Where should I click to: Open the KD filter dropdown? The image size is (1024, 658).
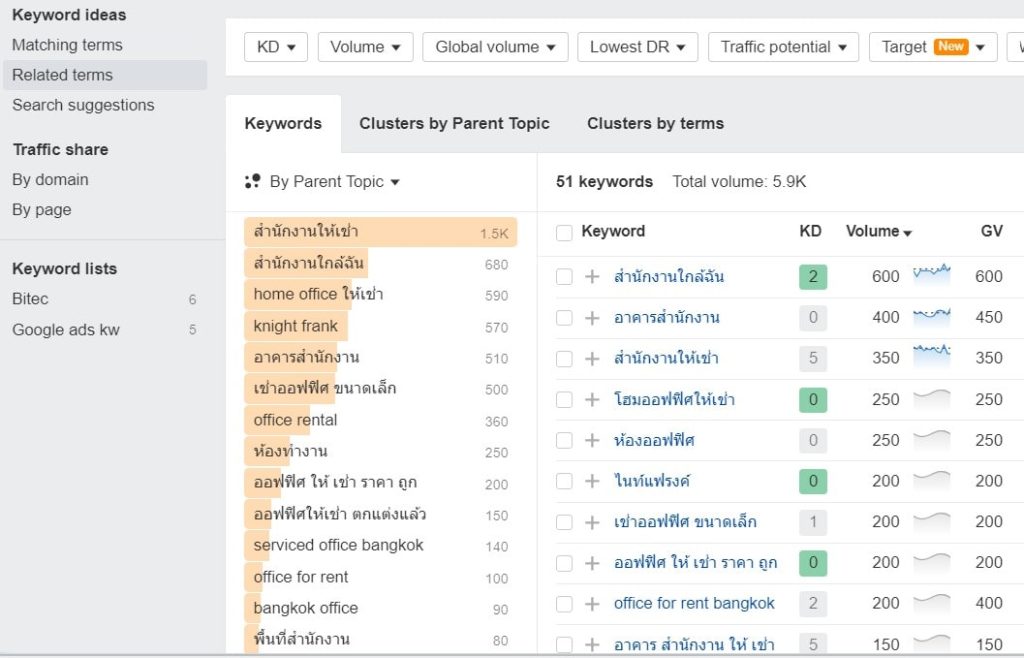point(276,47)
